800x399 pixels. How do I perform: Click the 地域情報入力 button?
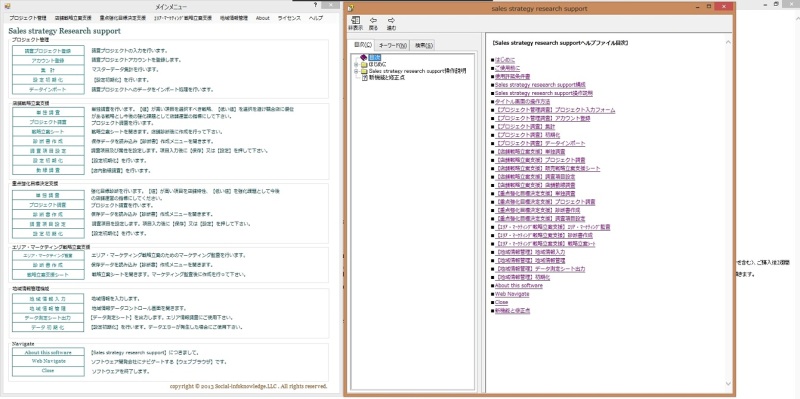[x=48, y=298]
